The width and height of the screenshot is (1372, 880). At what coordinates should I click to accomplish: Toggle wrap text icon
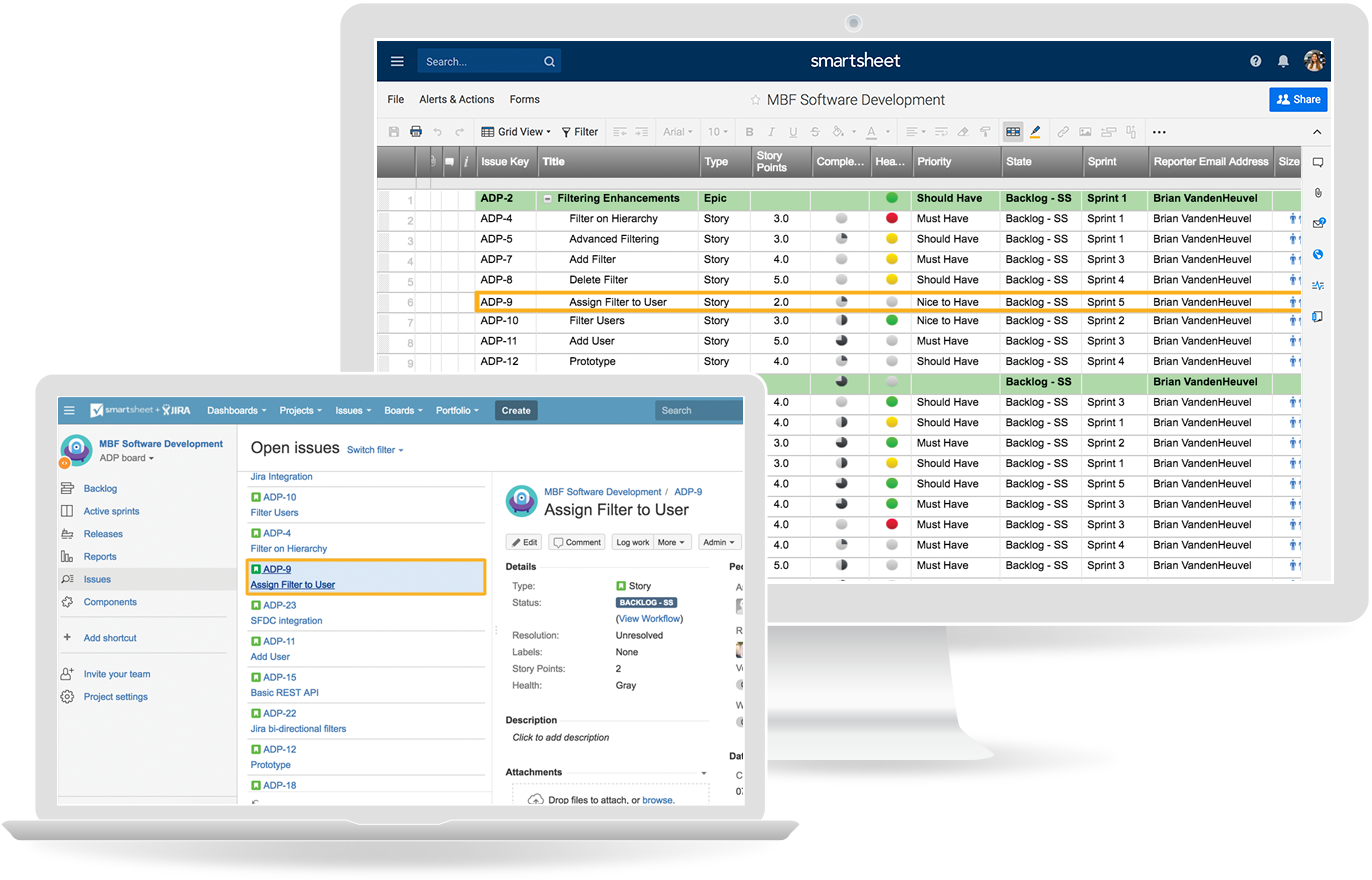click(941, 131)
